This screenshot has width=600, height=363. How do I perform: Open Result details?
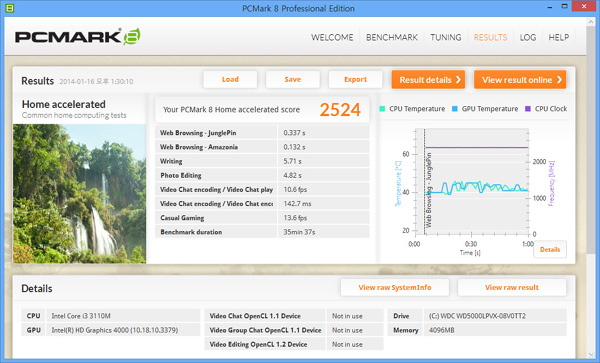[428, 80]
